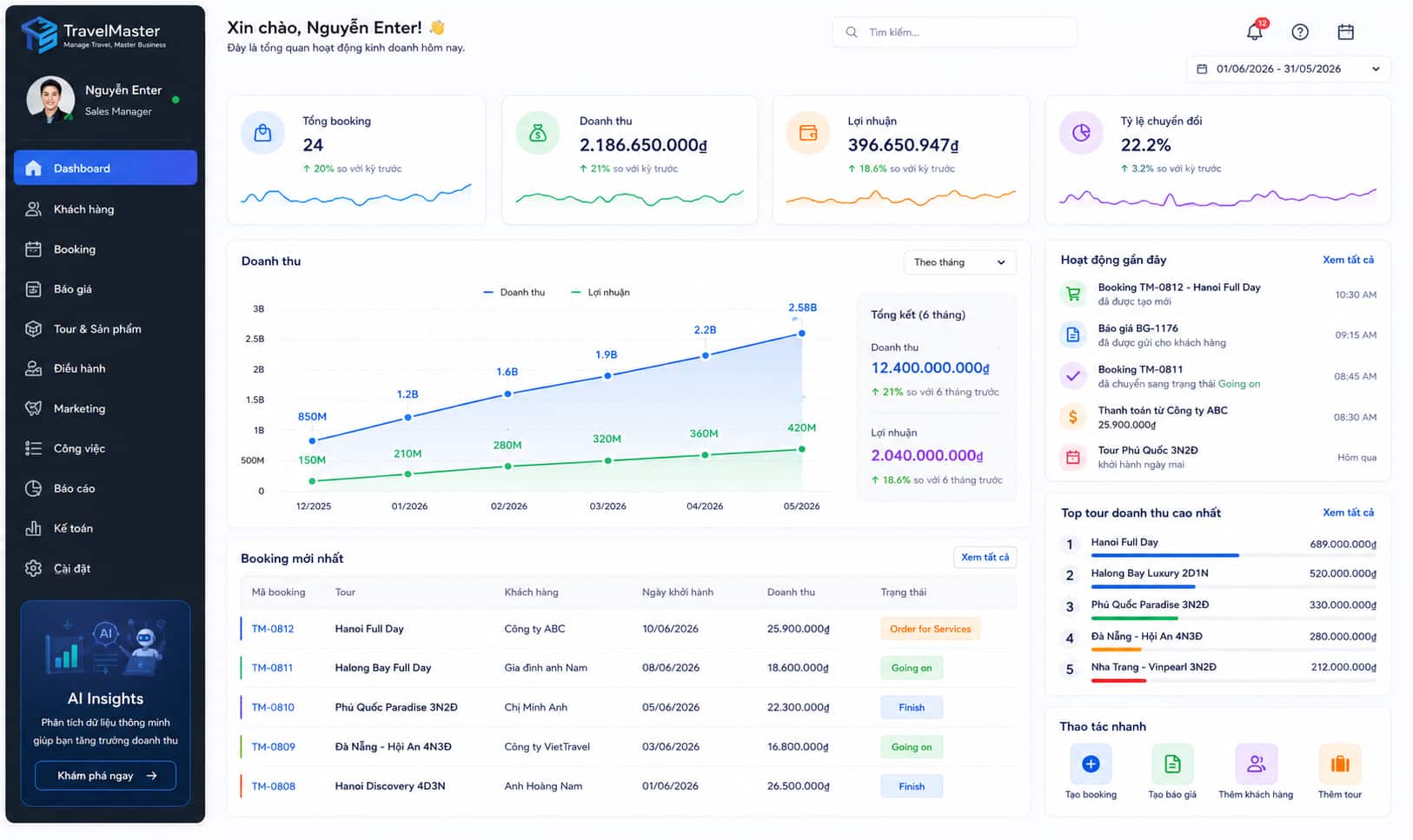Screen dimensions: 1413x840
Task: Open the notifications bell icon
Action: tap(1256, 31)
